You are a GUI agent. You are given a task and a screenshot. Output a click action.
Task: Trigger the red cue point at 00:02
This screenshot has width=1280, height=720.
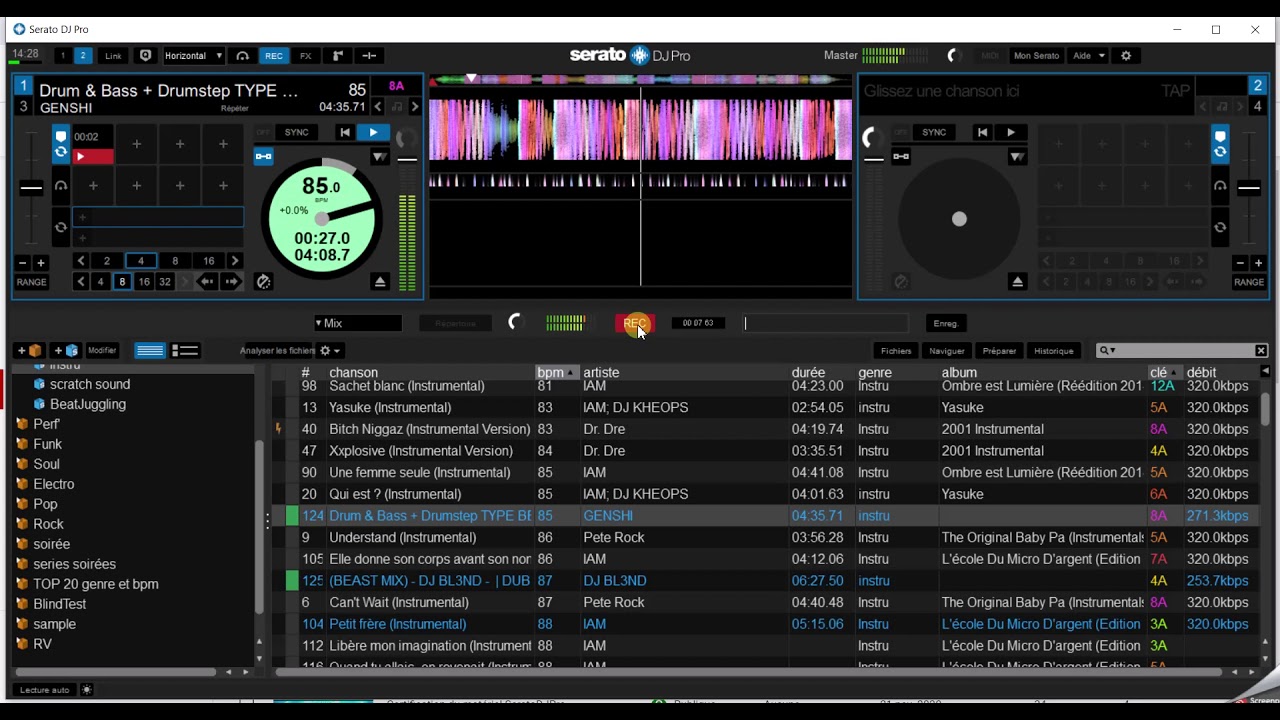[93, 156]
